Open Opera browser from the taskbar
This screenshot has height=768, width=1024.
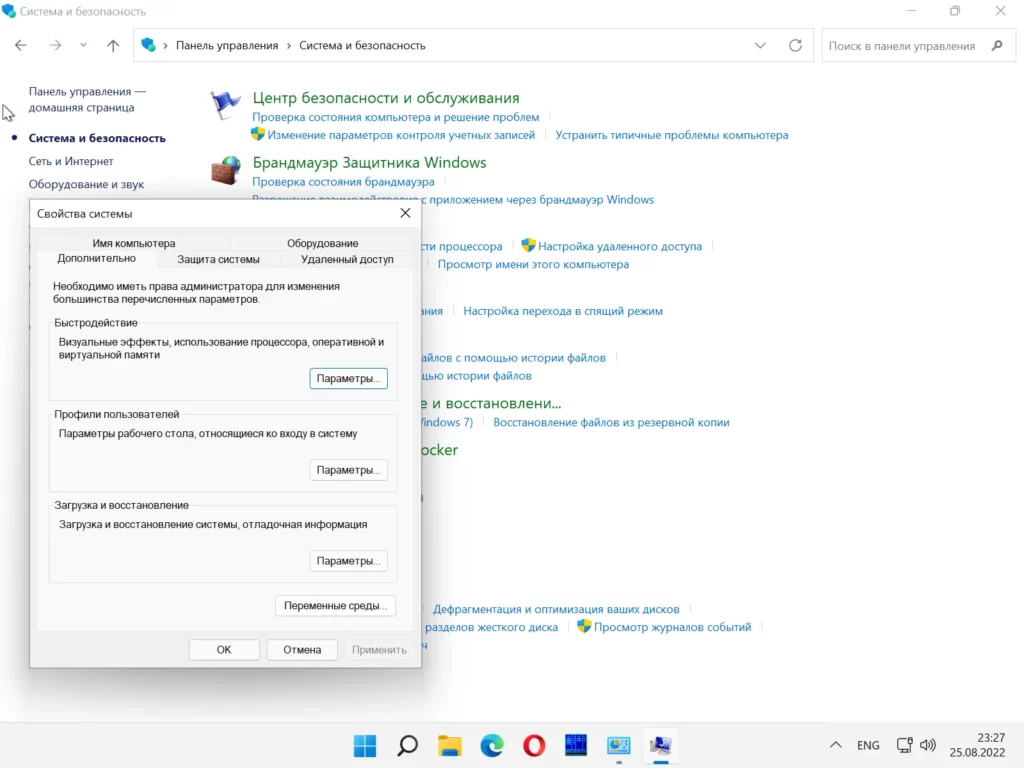point(534,745)
